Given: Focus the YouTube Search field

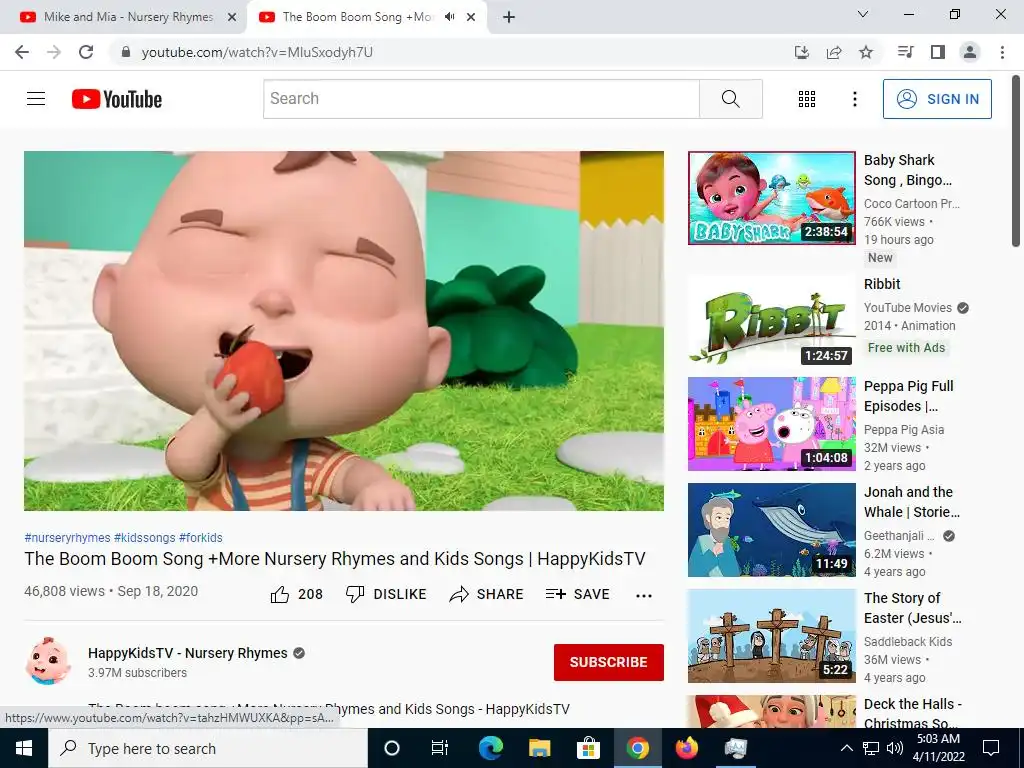Looking at the screenshot, I should click(x=481, y=99).
